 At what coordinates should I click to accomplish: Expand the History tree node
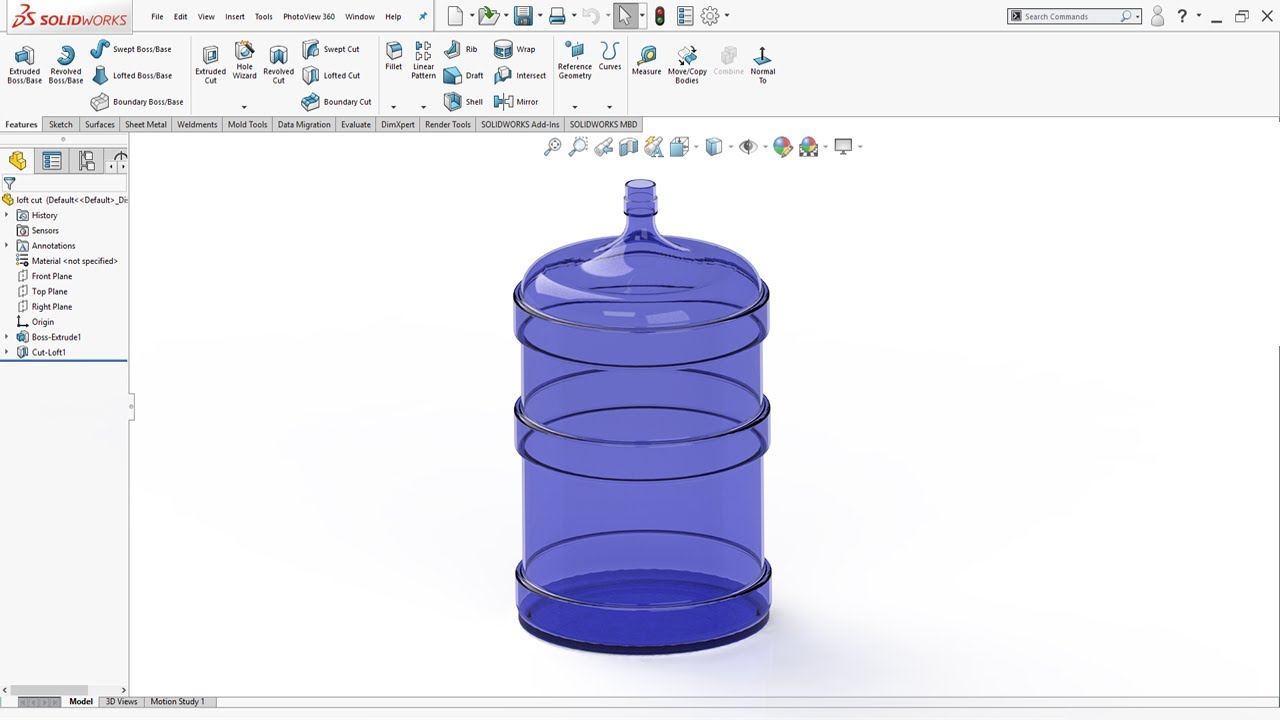7,215
